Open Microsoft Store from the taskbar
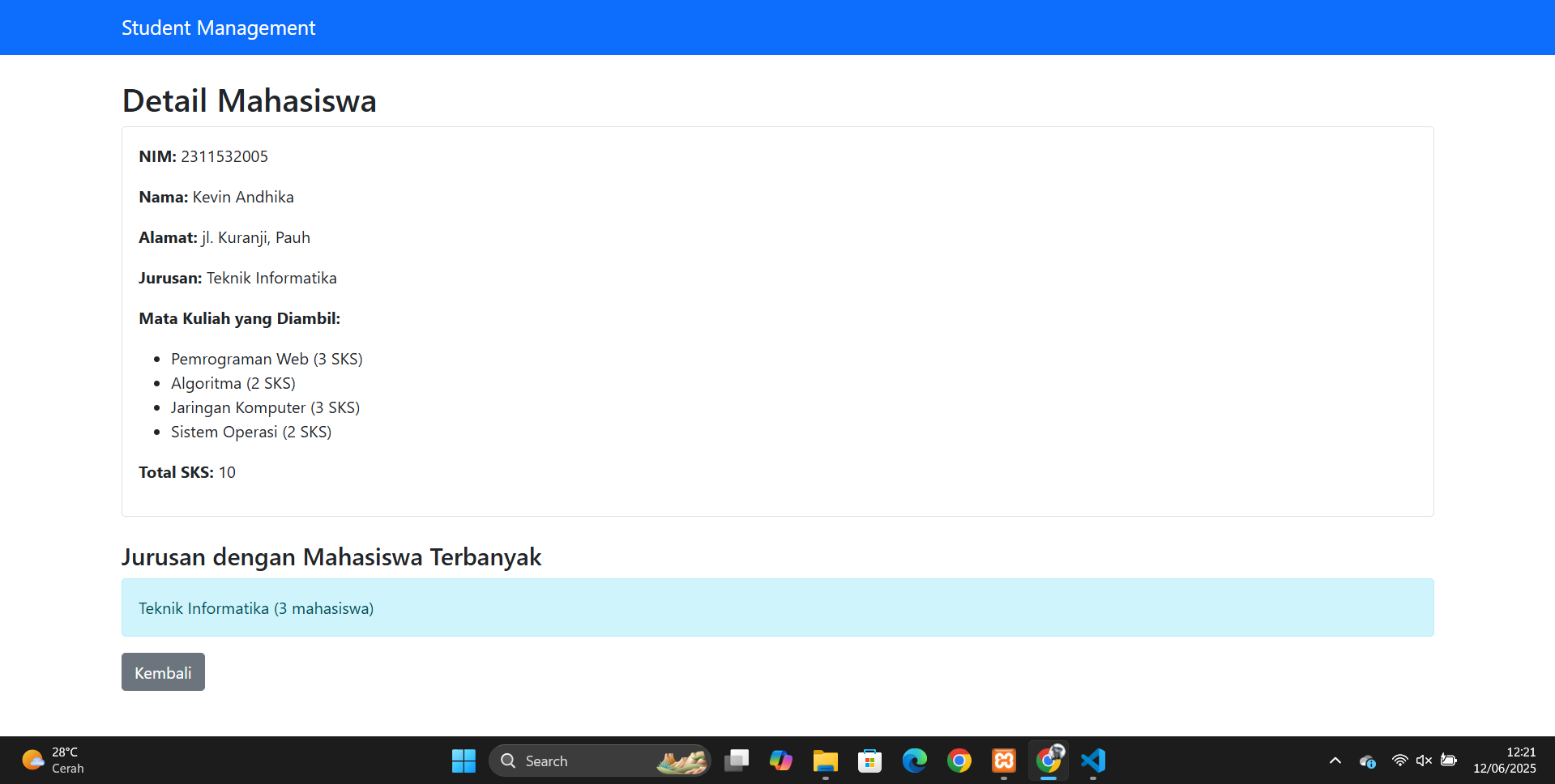Screen dimensions: 1555x784 [x=869, y=761]
